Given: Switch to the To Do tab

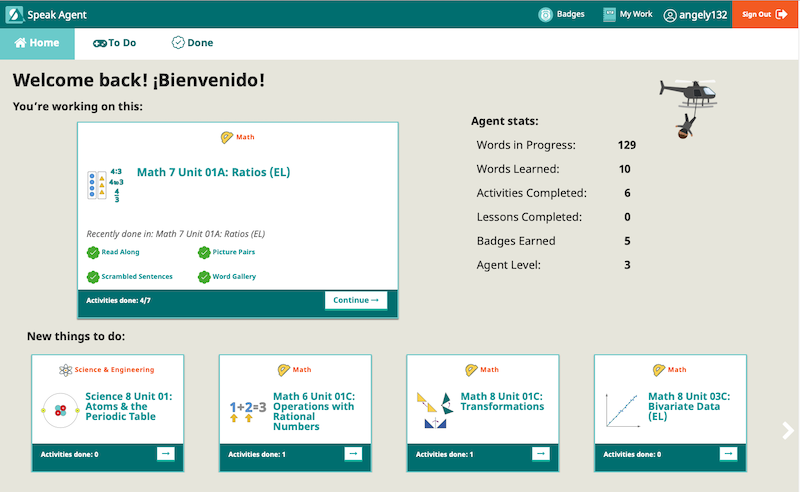Looking at the screenshot, I should tap(113, 43).
